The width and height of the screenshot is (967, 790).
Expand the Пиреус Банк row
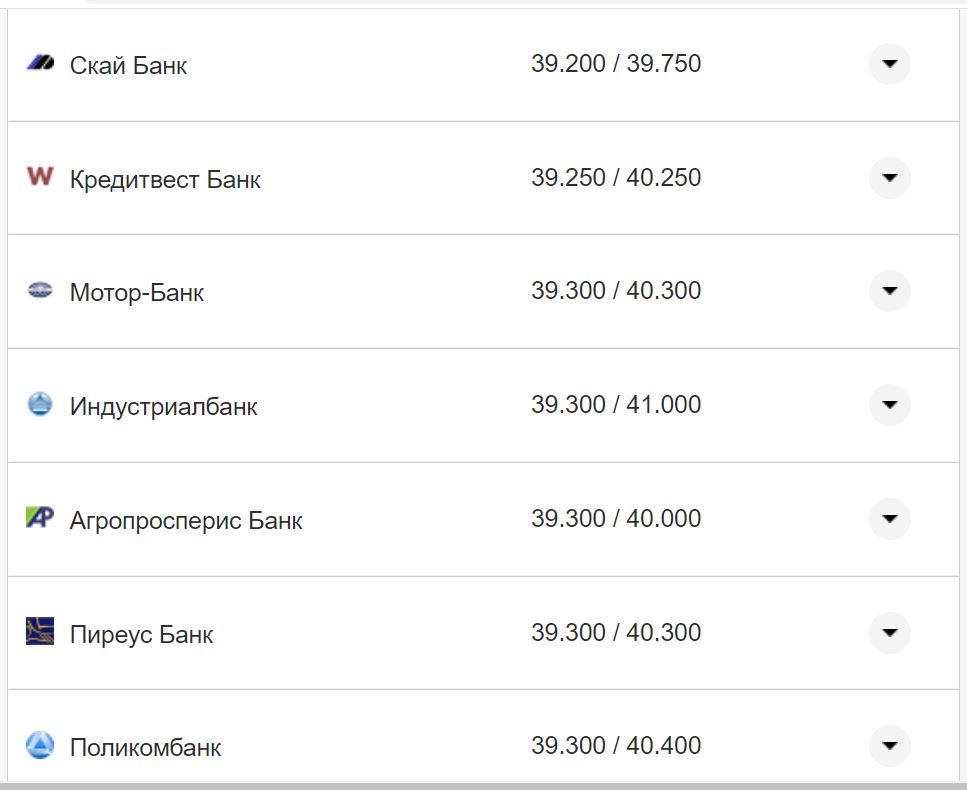click(x=889, y=632)
